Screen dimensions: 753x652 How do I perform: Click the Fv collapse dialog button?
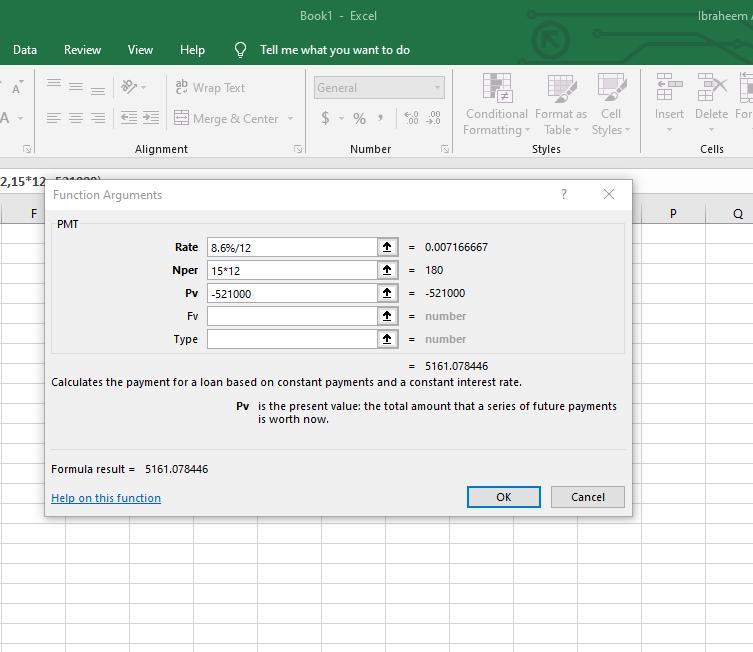(x=387, y=316)
